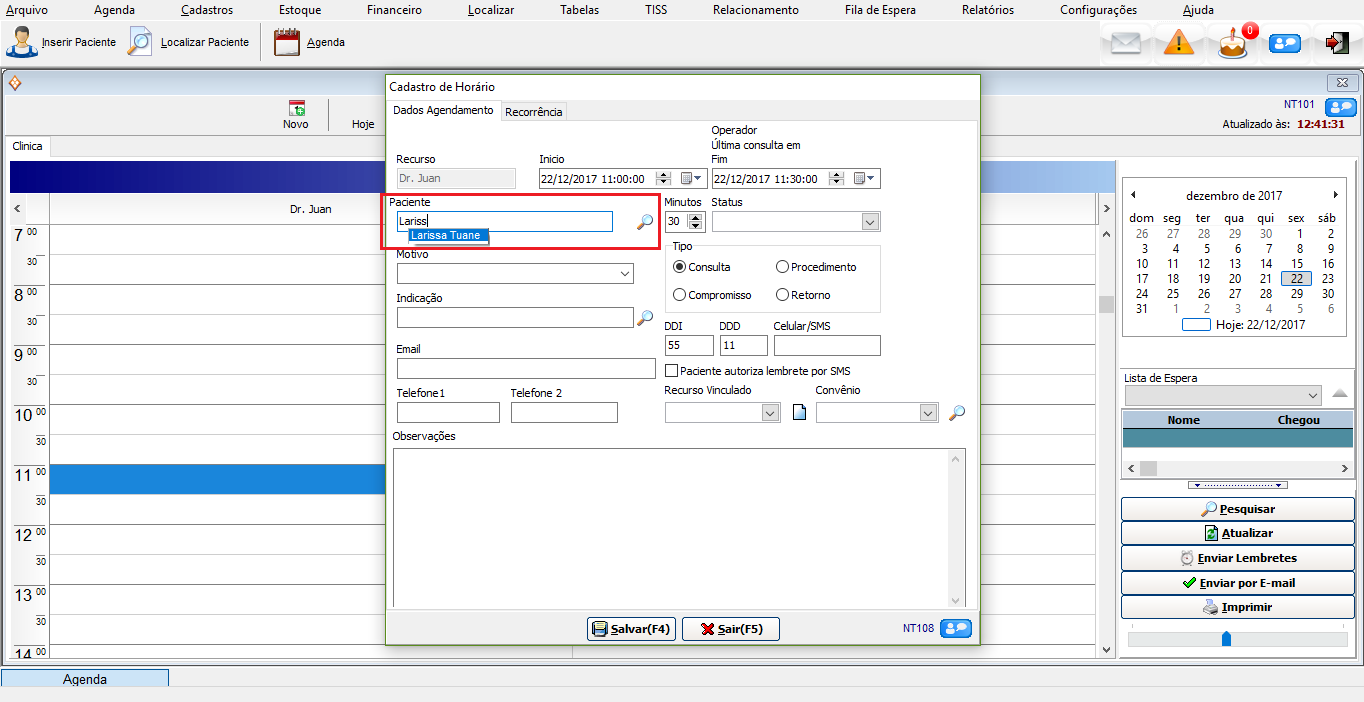Select the Larissa Tuane autocomplete suggestion
1364x702 pixels.
click(447, 236)
